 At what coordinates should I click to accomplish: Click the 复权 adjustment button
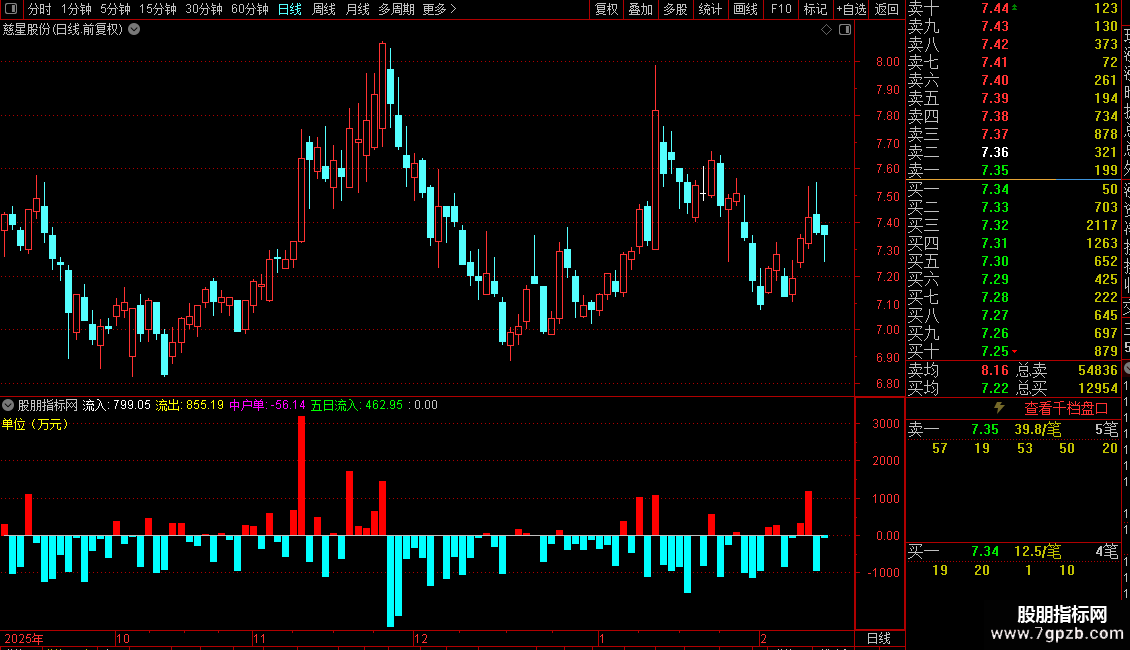pos(606,9)
